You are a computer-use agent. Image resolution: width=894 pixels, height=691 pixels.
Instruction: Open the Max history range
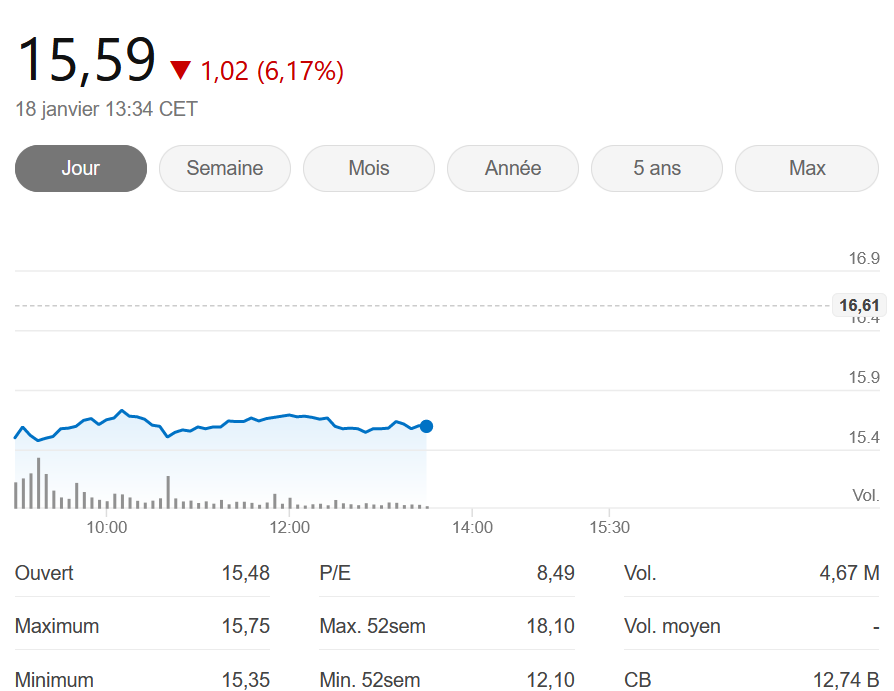coord(807,168)
